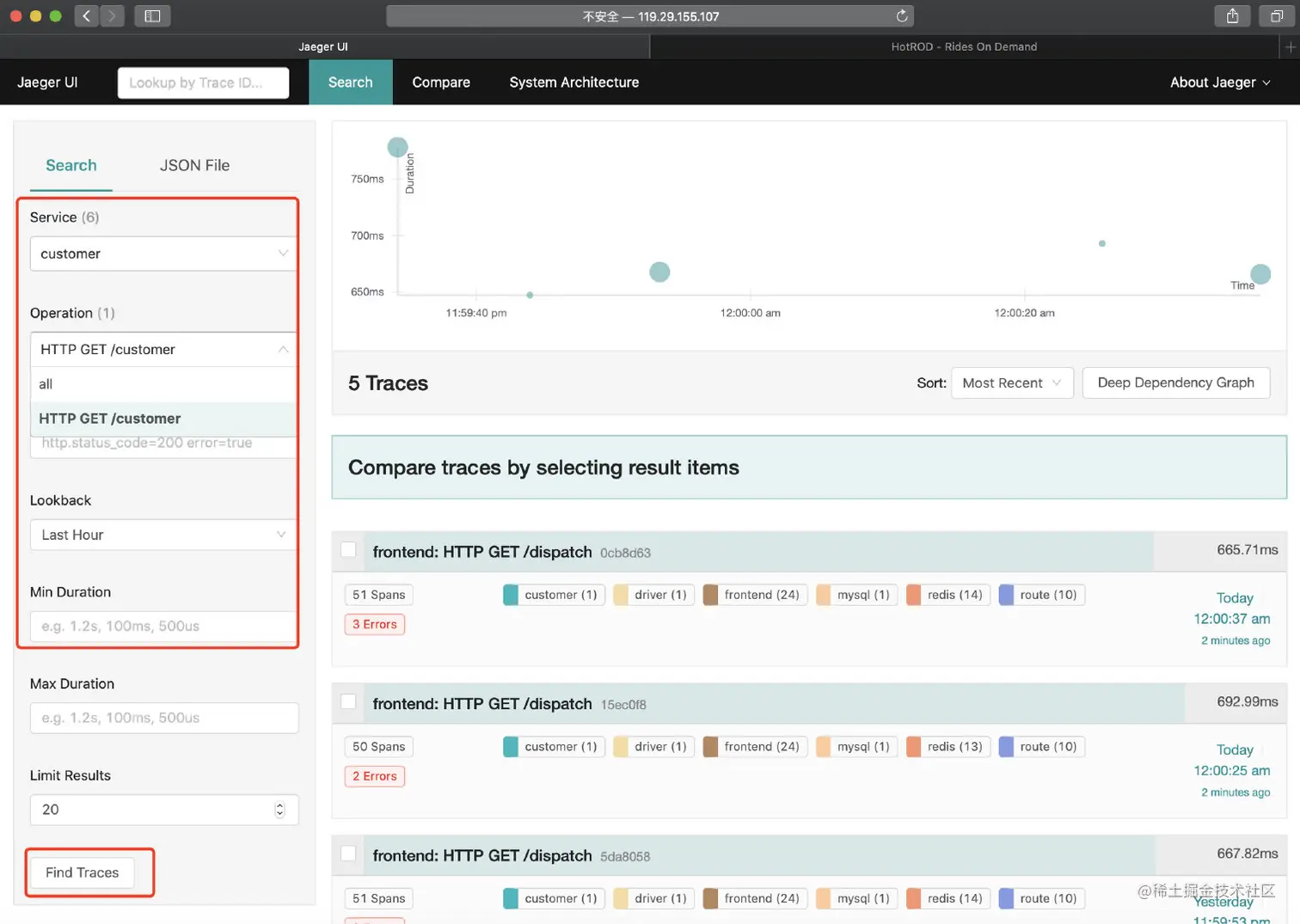Open Deep Dependency Graph
This screenshot has width=1300, height=924.
coord(1175,382)
